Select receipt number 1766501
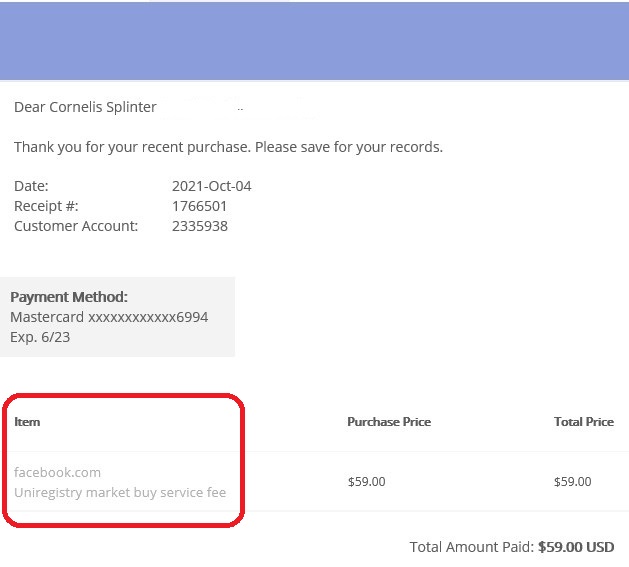 point(200,206)
